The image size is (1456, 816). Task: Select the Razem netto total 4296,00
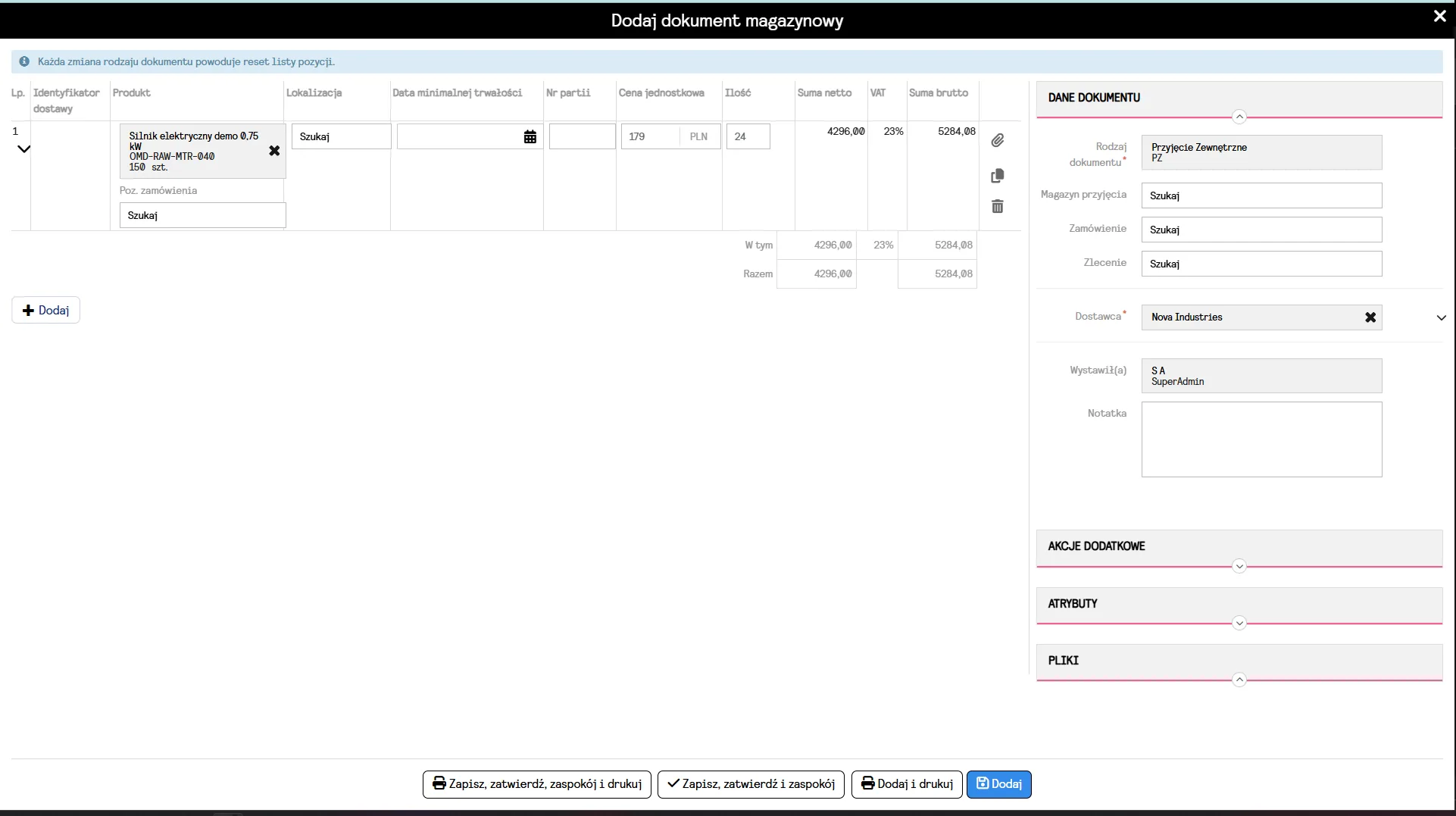[x=833, y=274]
